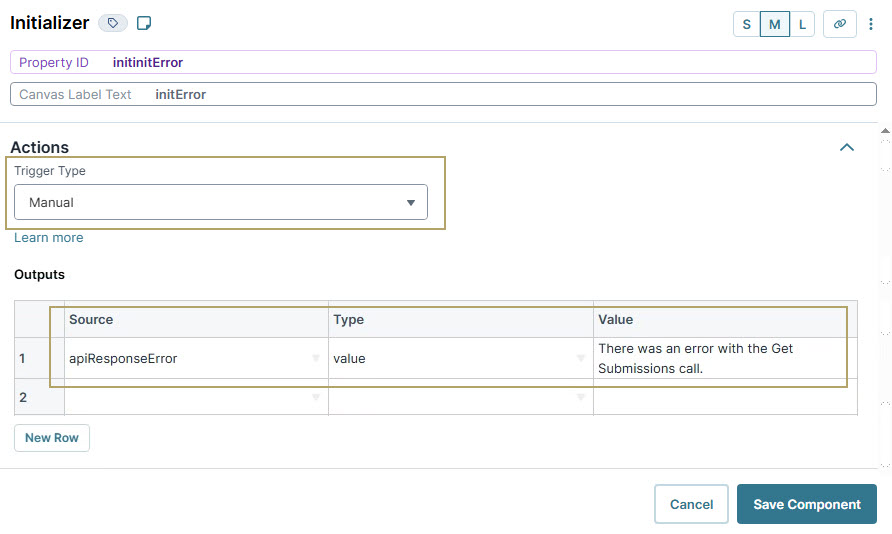The height and width of the screenshot is (534, 892).
Task: Collapse the Actions section chevron
Action: (x=846, y=147)
